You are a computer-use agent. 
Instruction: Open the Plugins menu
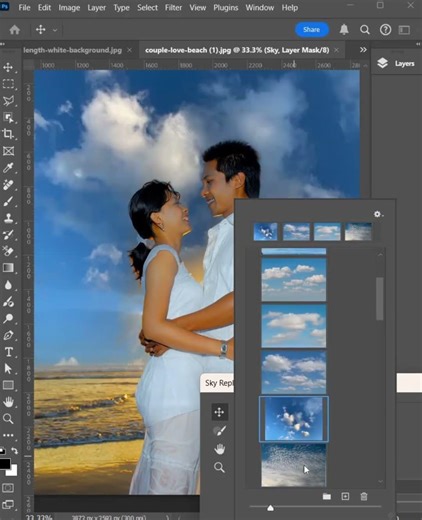(226, 7)
